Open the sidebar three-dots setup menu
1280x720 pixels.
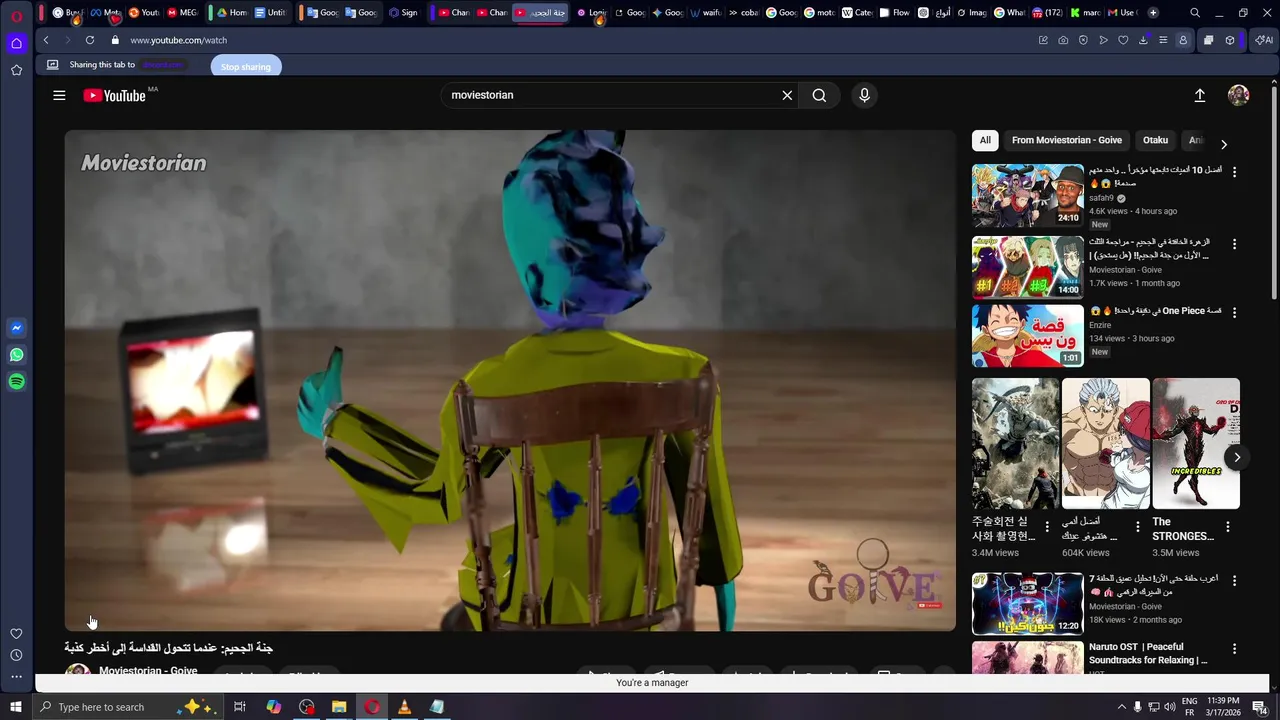16,677
